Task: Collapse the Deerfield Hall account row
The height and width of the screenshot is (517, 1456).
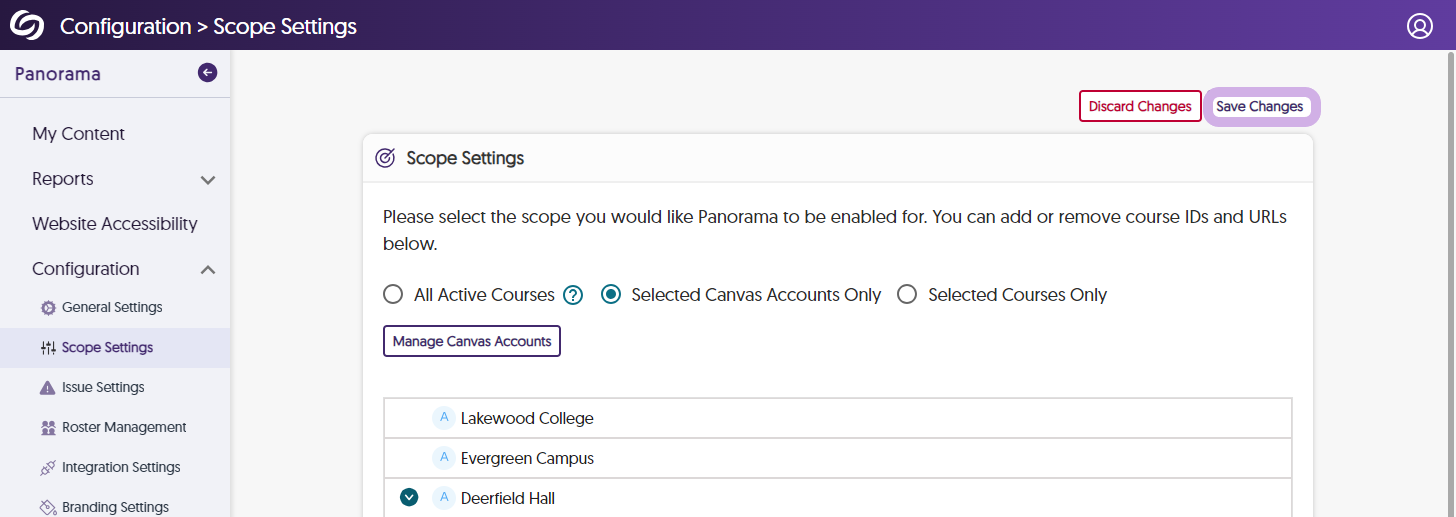Action: pyautogui.click(x=408, y=498)
